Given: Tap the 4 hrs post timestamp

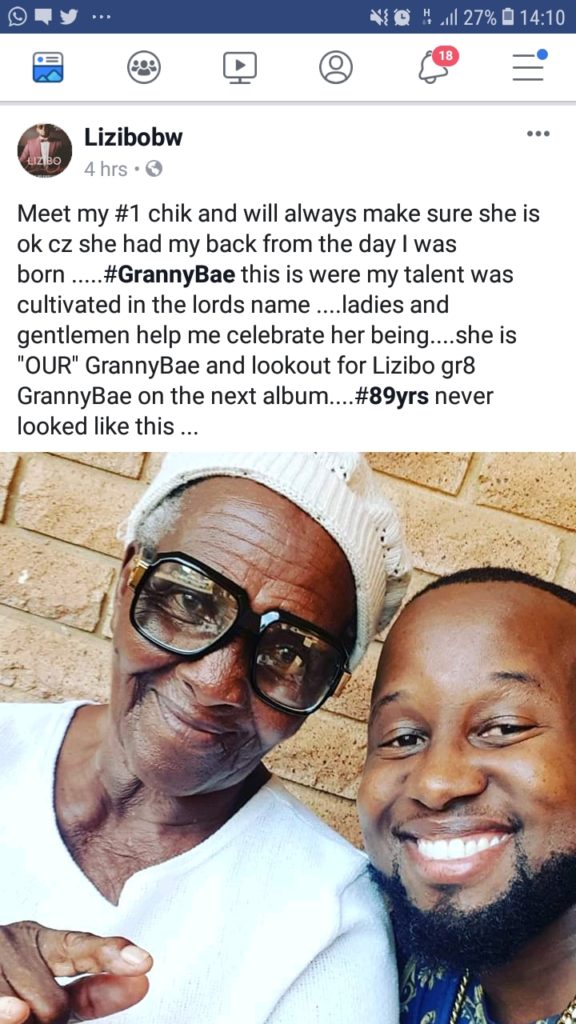Looking at the screenshot, I should point(105,169).
